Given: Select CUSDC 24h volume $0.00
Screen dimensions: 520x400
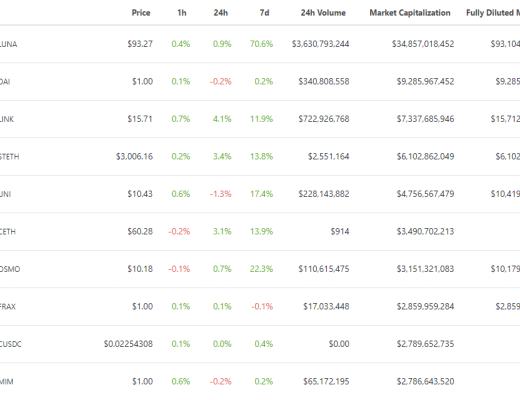Looking at the screenshot, I should click(x=339, y=344).
